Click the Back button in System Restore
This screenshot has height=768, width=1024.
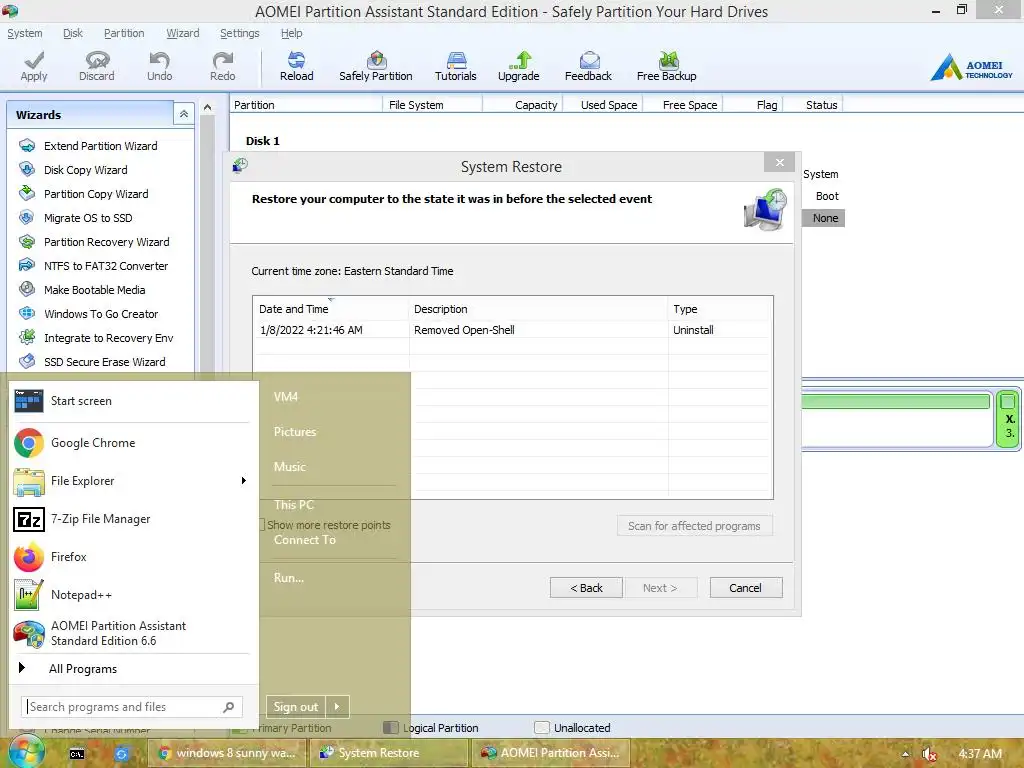point(586,588)
